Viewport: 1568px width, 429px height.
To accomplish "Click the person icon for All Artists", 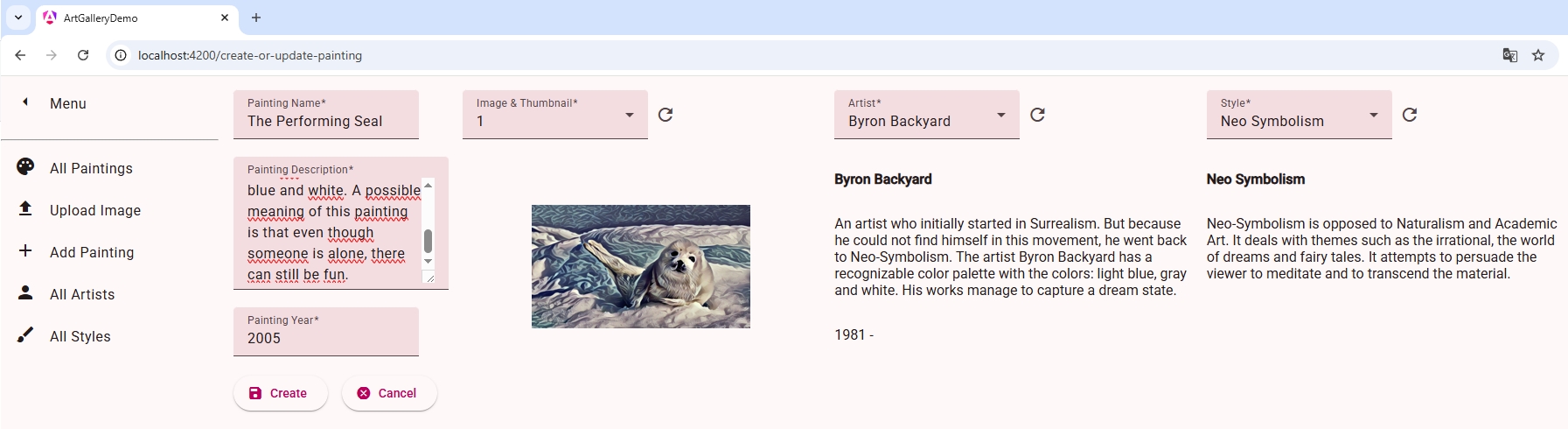I will [25, 292].
